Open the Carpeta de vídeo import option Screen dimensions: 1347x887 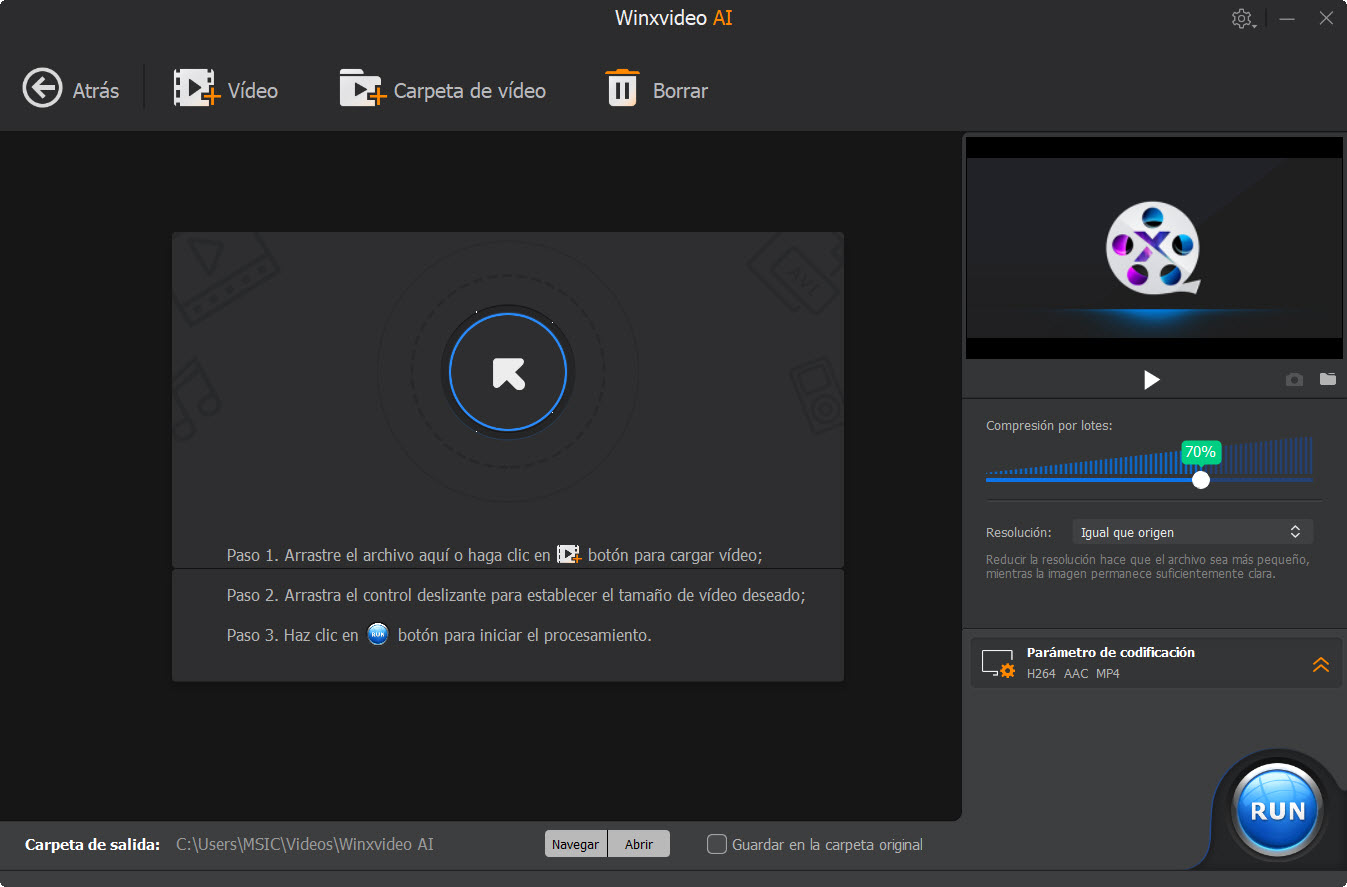click(362, 88)
